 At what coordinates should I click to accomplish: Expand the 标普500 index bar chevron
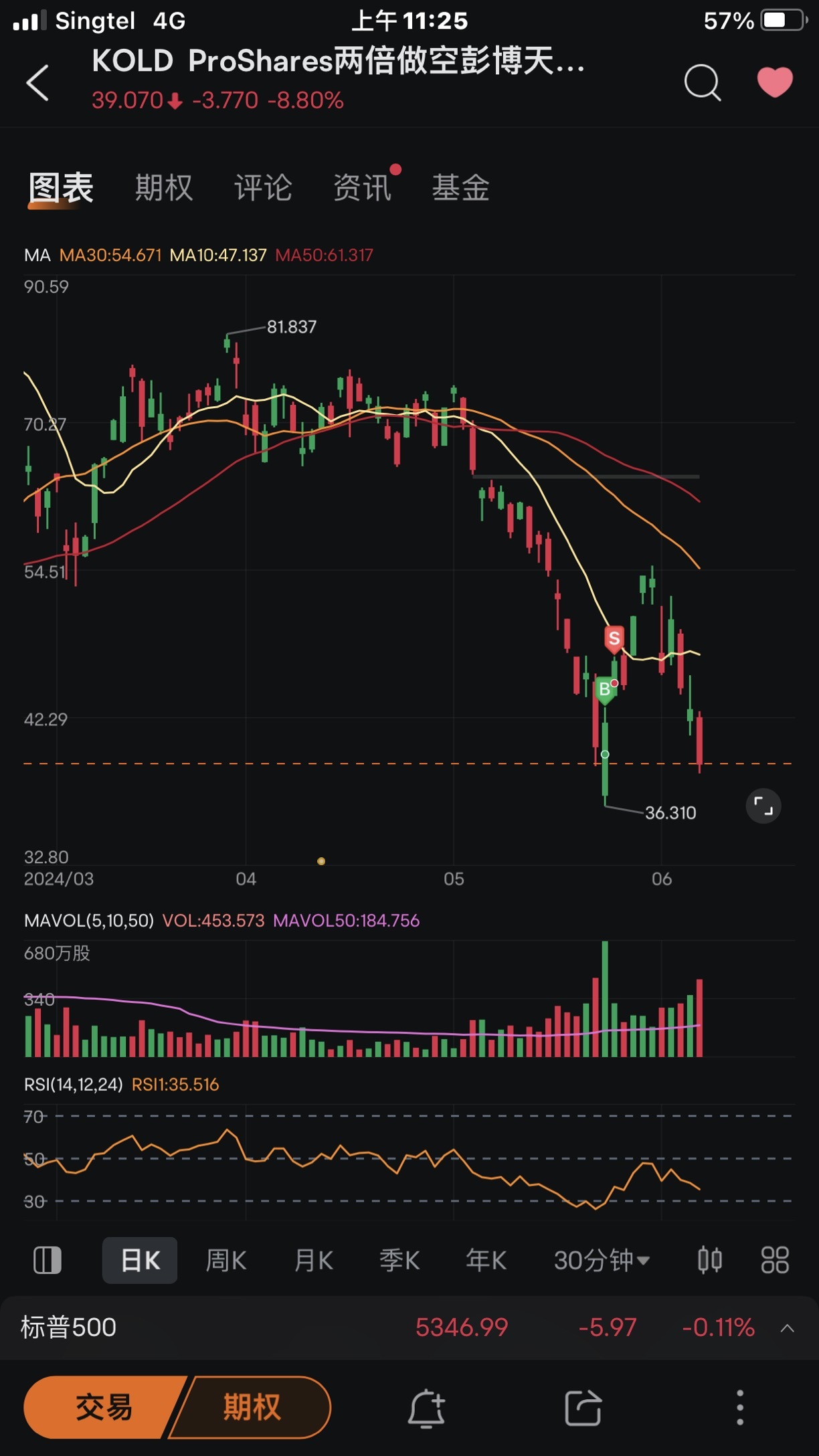[x=788, y=1328]
